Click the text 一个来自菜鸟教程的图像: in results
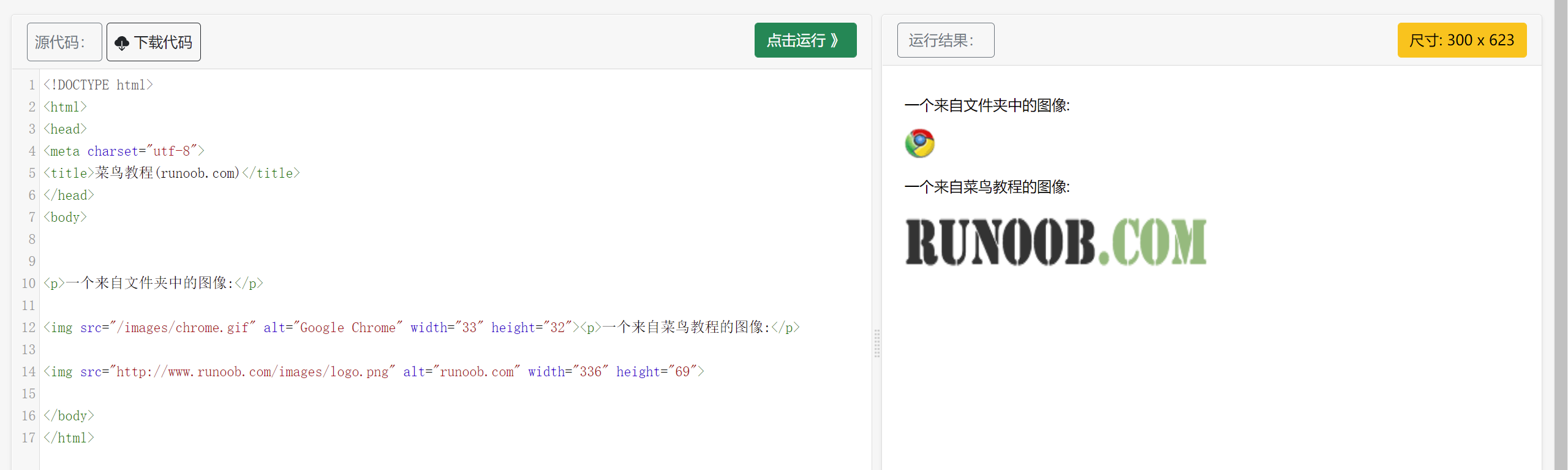This screenshot has width=1568, height=470. (x=987, y=187)
